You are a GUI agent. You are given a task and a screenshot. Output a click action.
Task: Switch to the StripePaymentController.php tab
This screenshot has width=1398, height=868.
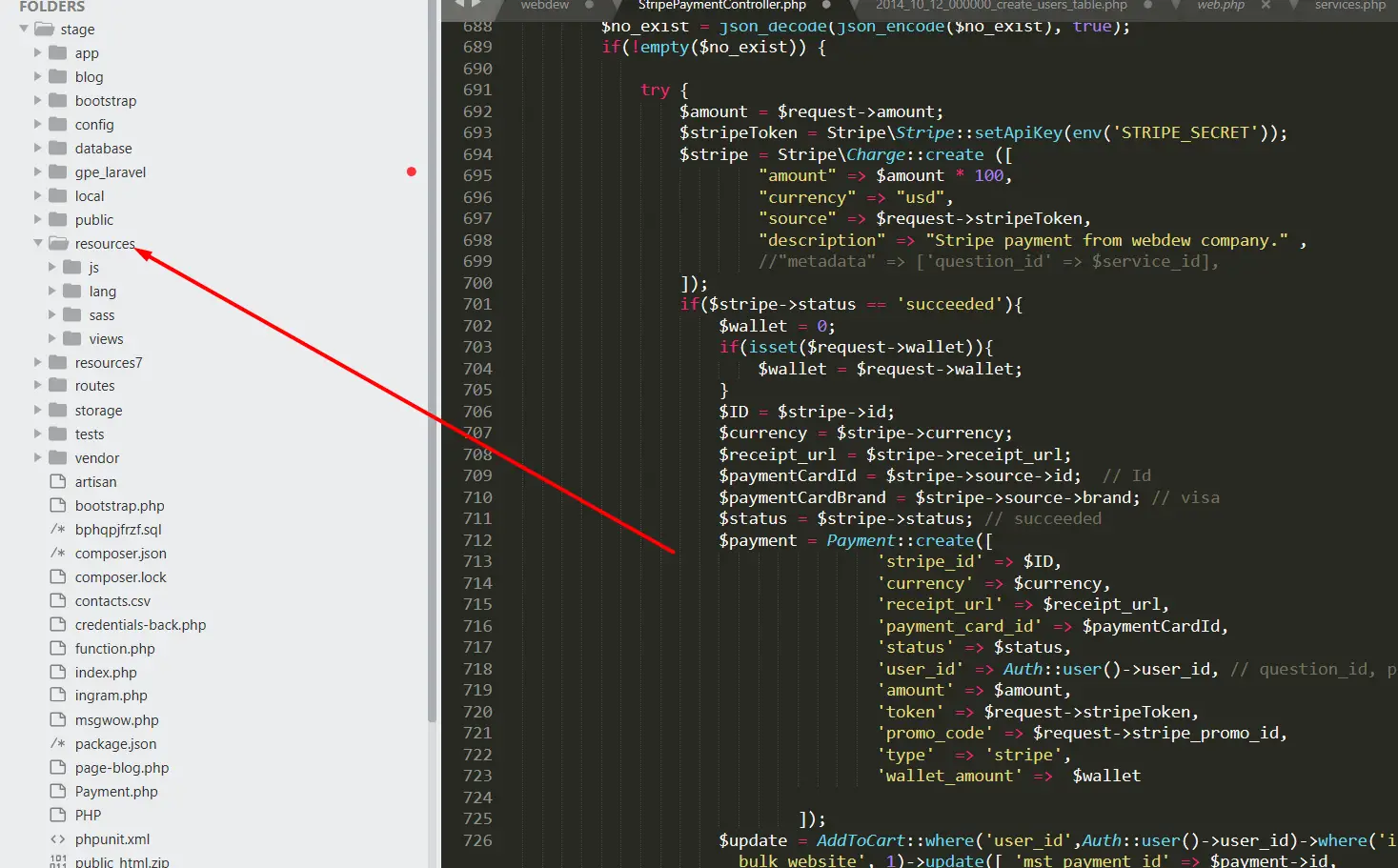(x=721, y=5)
